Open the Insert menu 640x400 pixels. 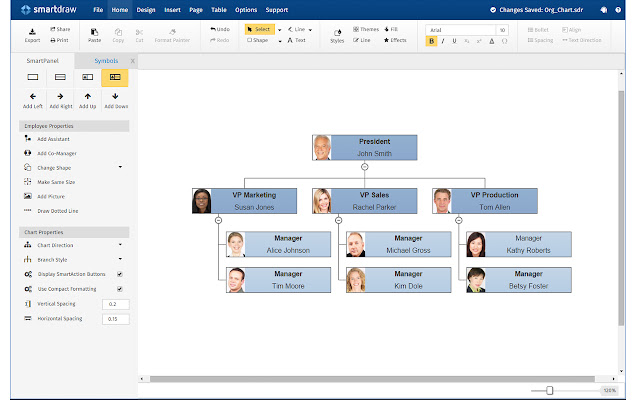(172, 10)
